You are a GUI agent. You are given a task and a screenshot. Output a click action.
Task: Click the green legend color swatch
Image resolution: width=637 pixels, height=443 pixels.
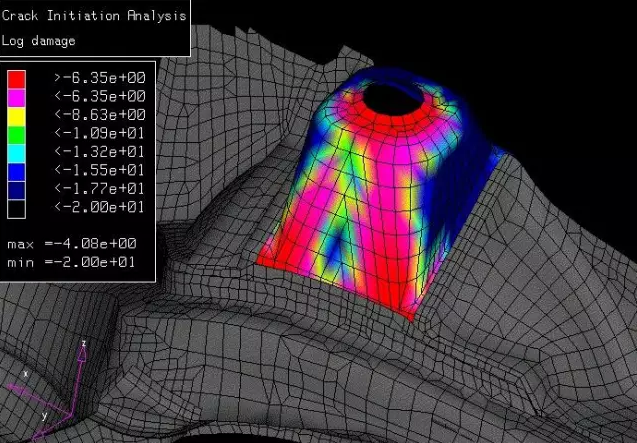click(17, 134)
